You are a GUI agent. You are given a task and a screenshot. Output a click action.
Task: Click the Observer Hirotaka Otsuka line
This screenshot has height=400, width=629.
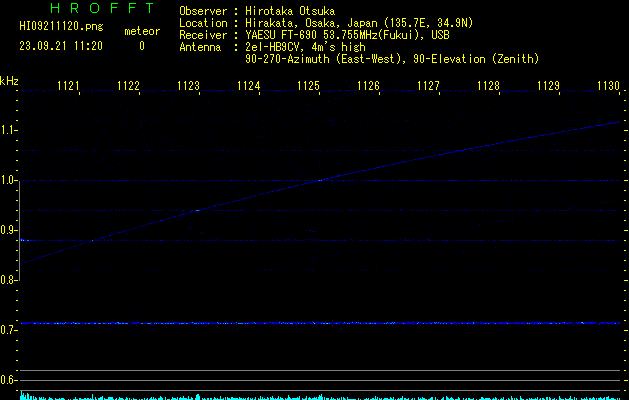coord(257,11)
